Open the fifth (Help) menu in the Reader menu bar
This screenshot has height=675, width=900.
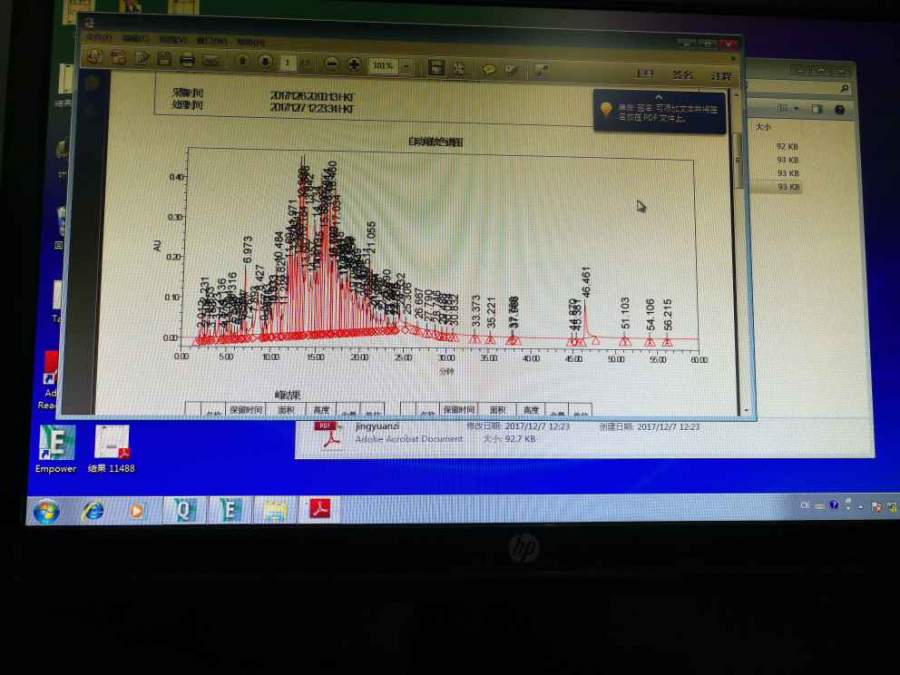[251, 41]
